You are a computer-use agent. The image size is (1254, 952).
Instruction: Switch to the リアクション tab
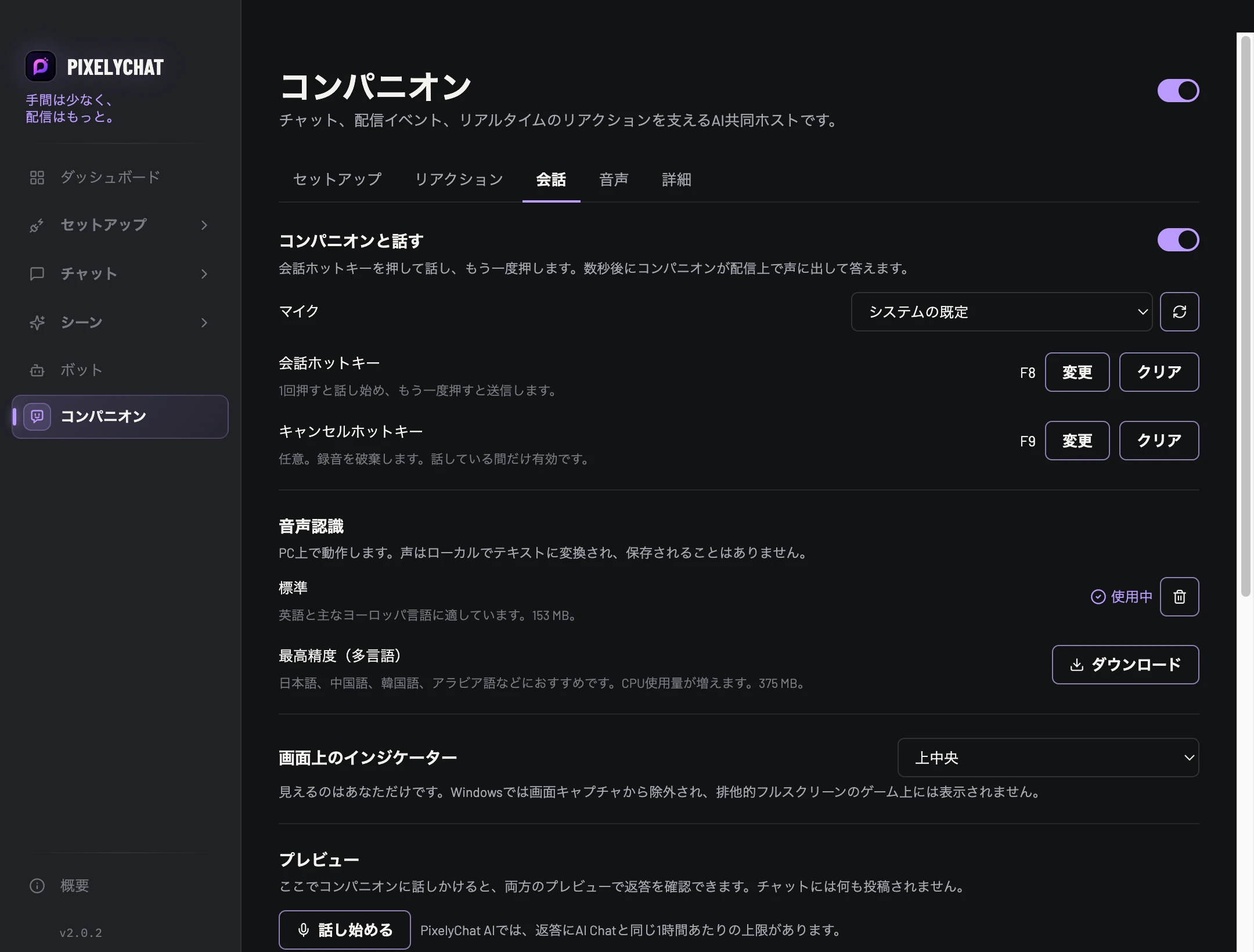pyautogui.click(x=459, y=179)
